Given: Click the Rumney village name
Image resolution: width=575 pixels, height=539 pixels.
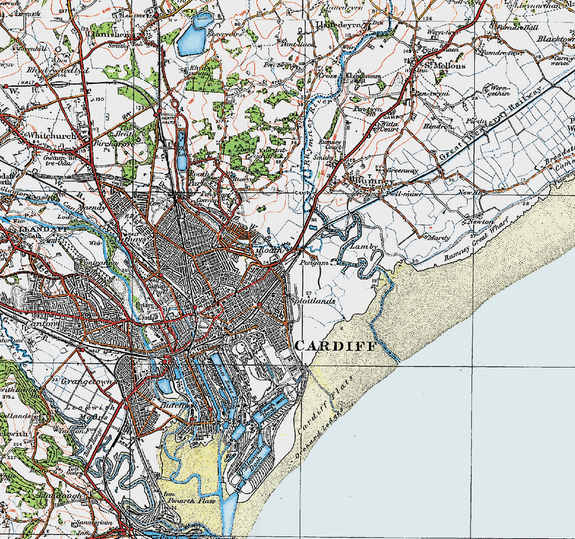Looking at the screenshot, I should coord(371,181).
